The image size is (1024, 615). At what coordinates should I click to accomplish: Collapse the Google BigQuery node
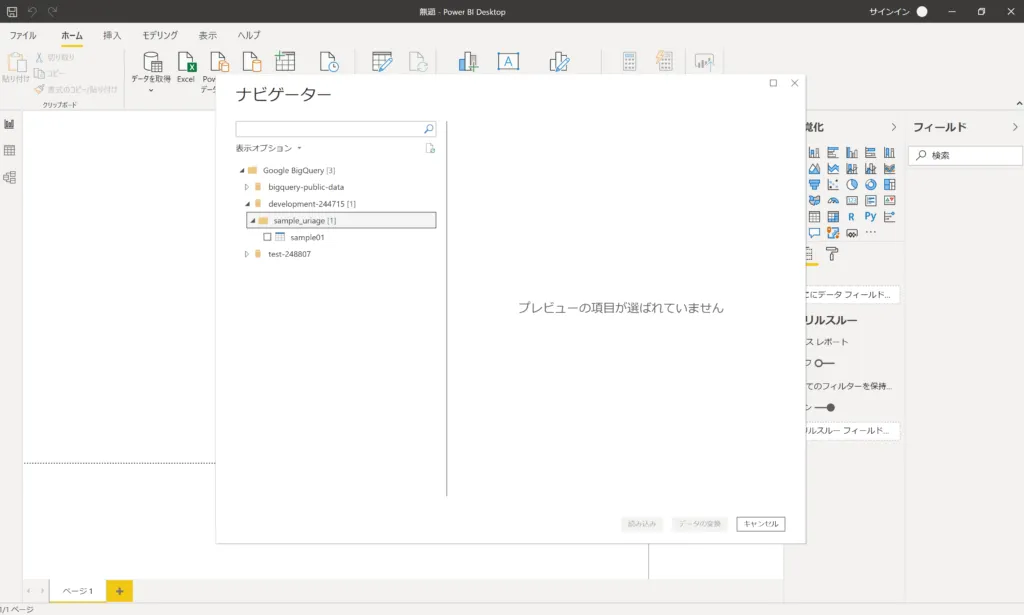pos(242,170)
